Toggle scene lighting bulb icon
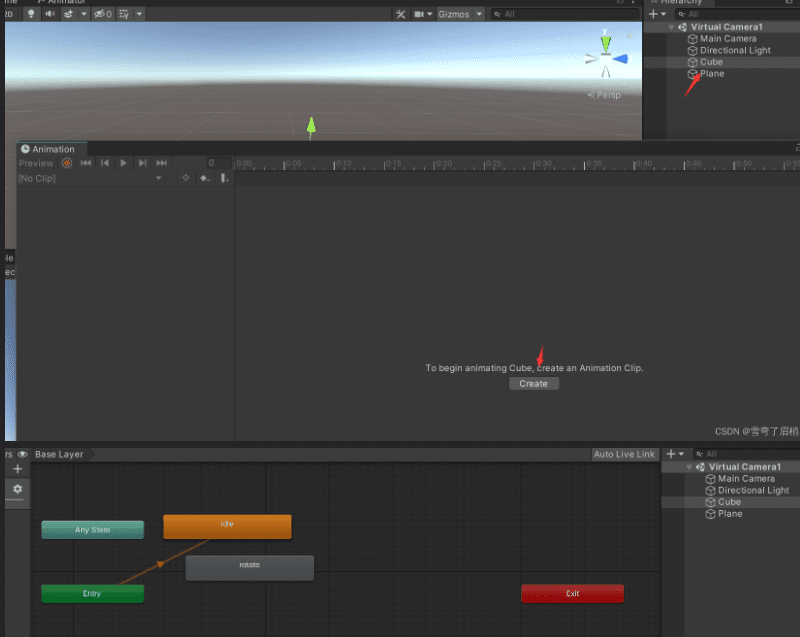Image resolution: width=800 pixels, height=637 pixels. [x=31, y=14]
